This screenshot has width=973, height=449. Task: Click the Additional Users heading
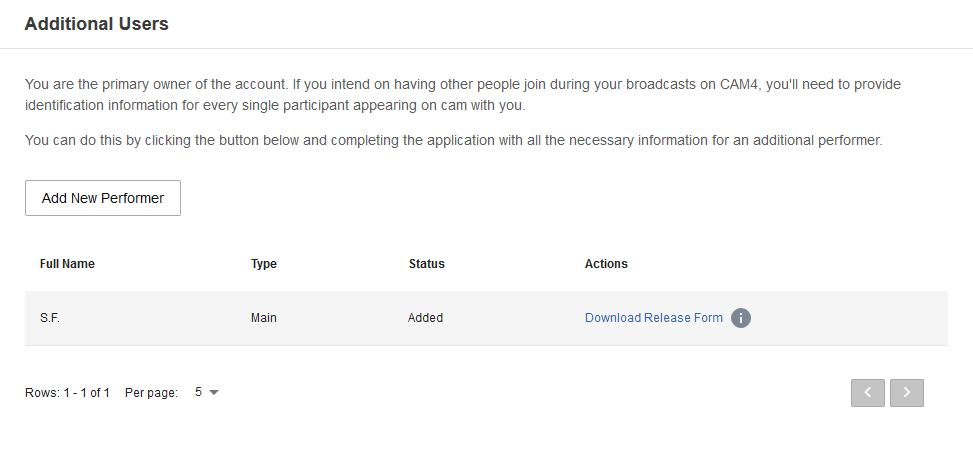(96, 24)
